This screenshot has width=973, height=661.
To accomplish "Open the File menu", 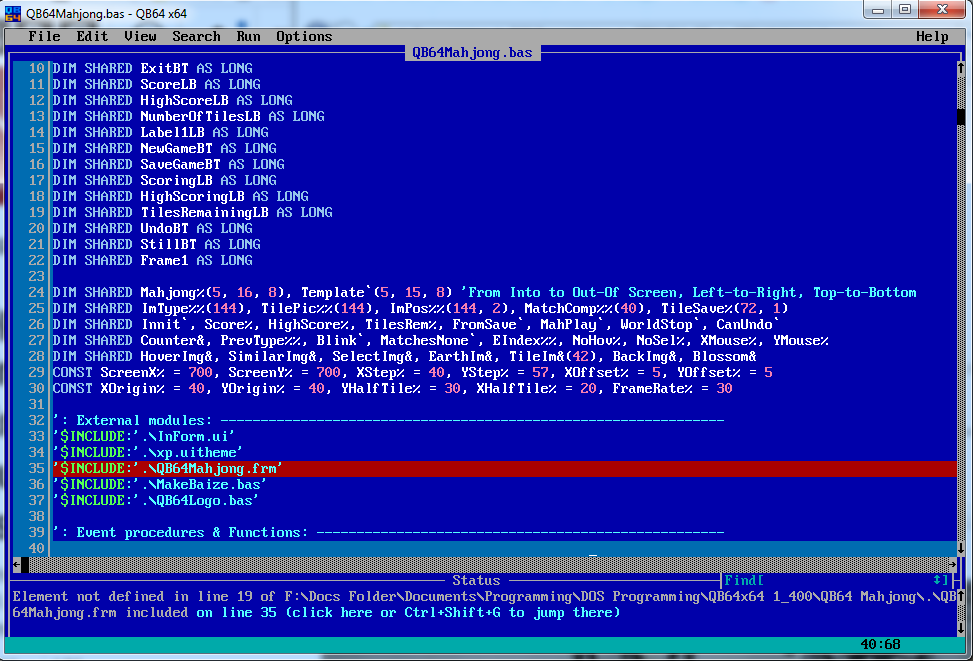I will coord(44,36).
